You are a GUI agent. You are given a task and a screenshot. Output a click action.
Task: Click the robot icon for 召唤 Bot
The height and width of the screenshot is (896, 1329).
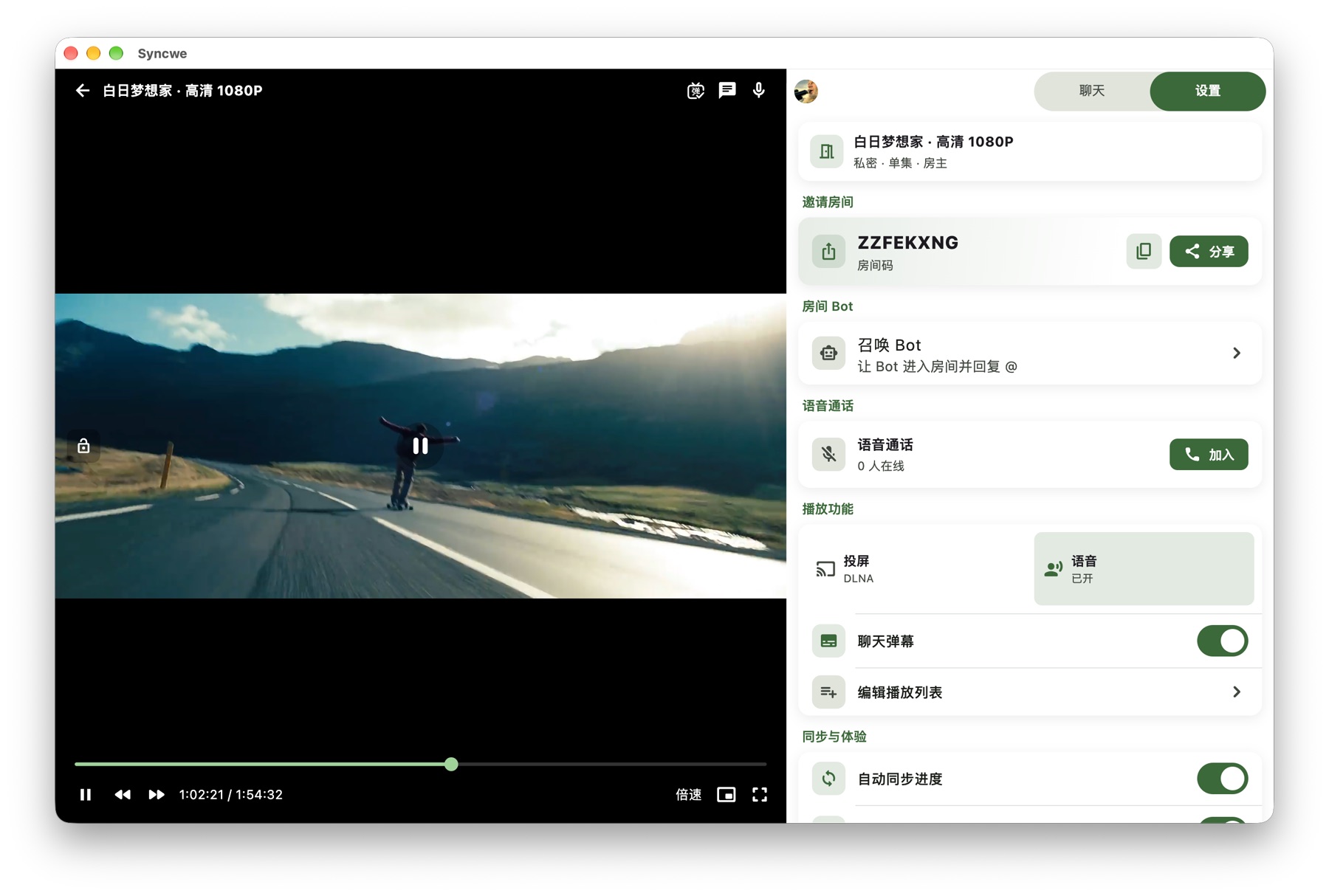coord(828,353)
